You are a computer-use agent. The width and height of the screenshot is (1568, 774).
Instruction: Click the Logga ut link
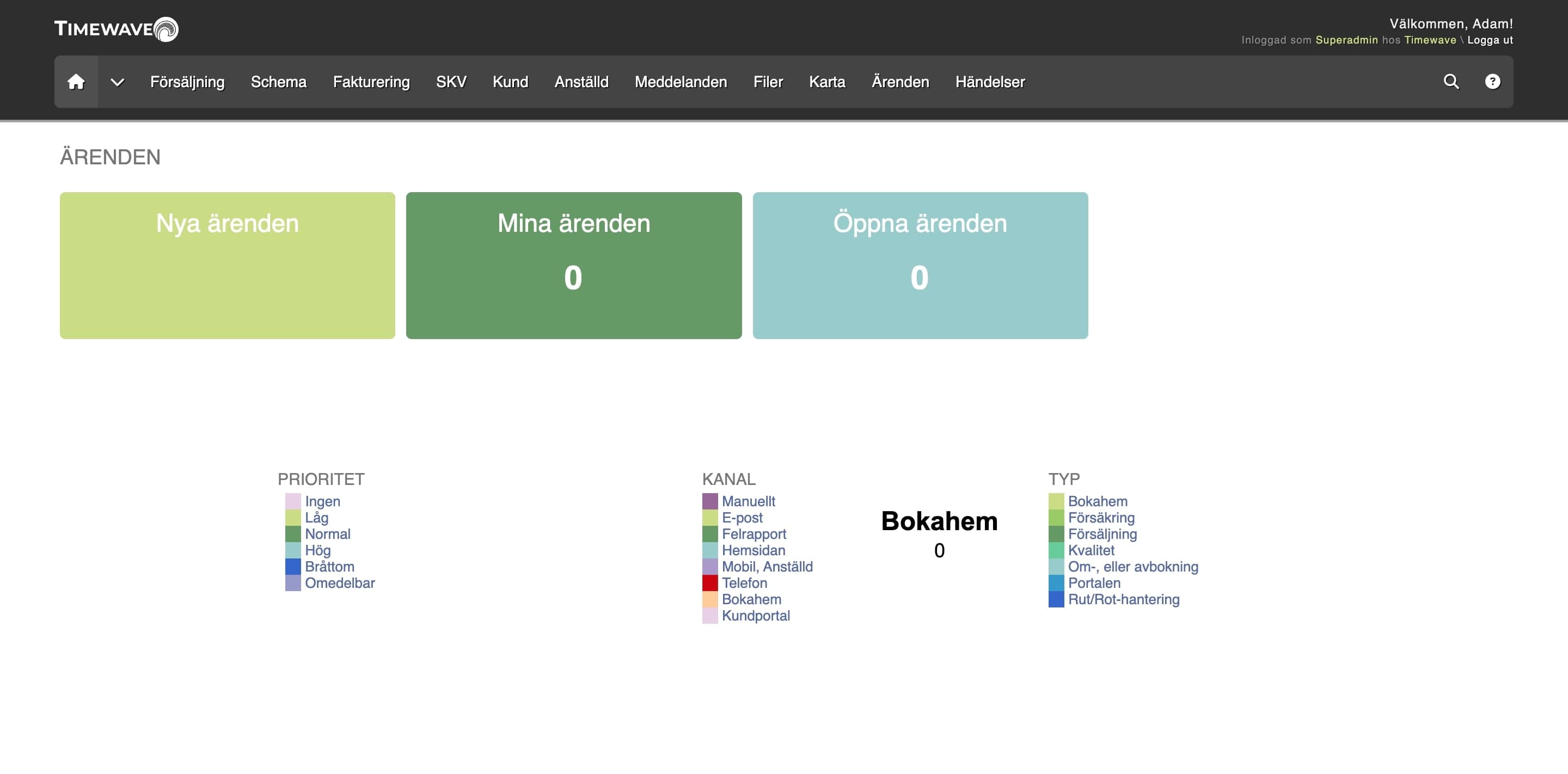[x=1490, y=40]
